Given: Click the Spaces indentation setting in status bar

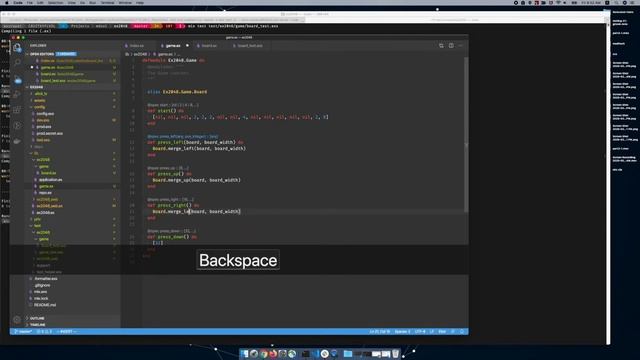Looking at the screenshot, I should click(402, 331).
